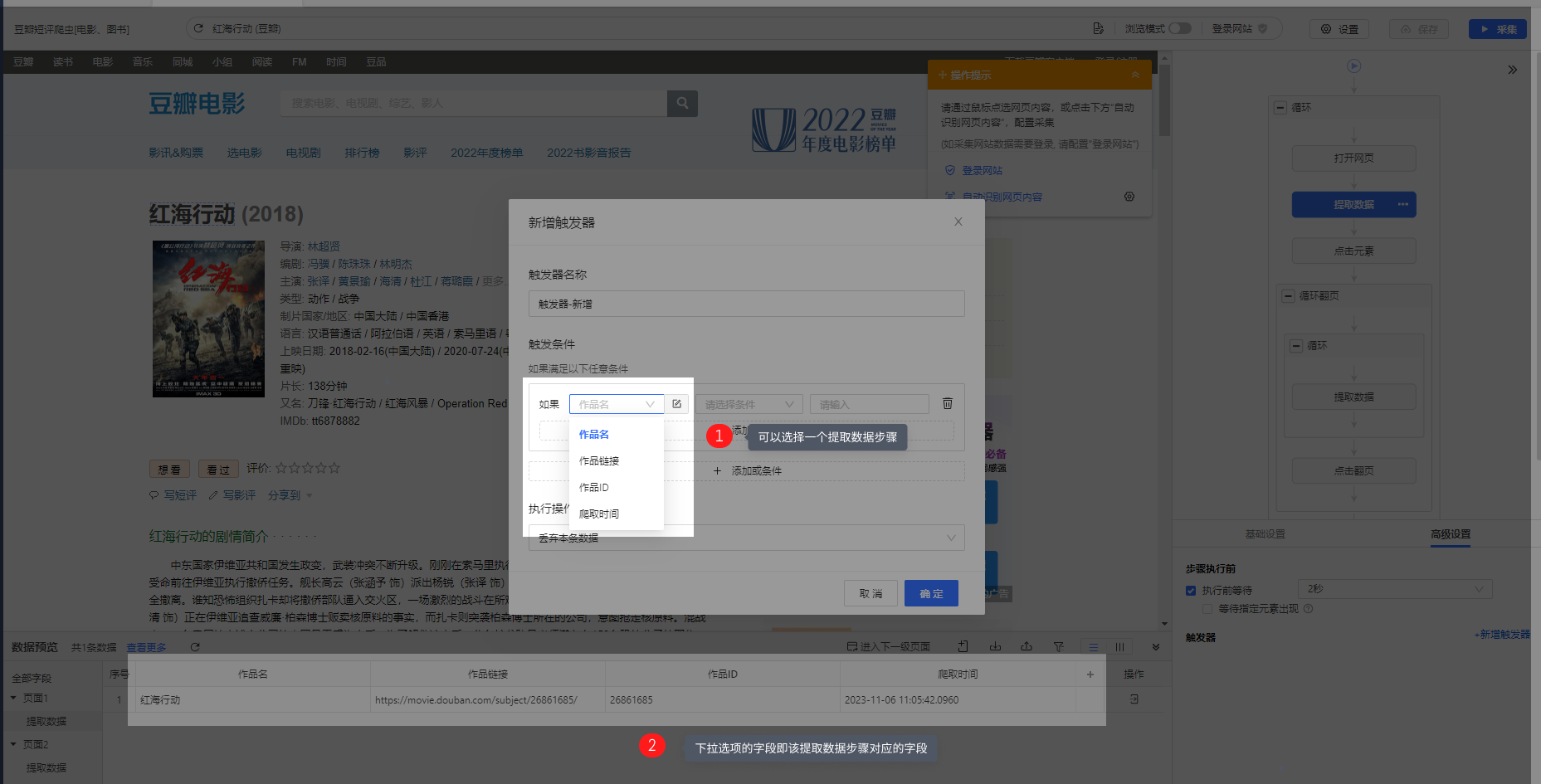
Task: Choose 作品ID from the dropdown list
Action: coord(616,487)
